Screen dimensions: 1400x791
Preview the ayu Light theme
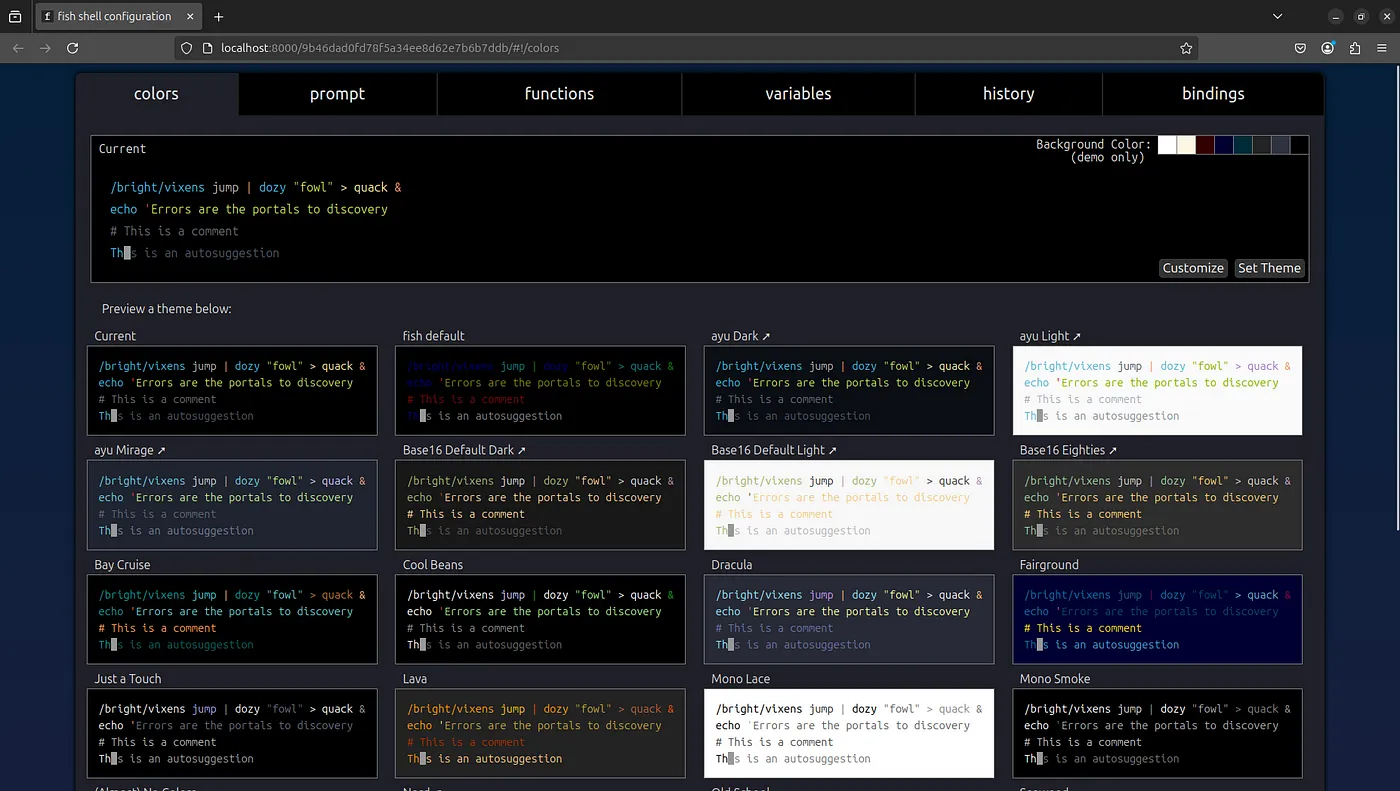1158,391
